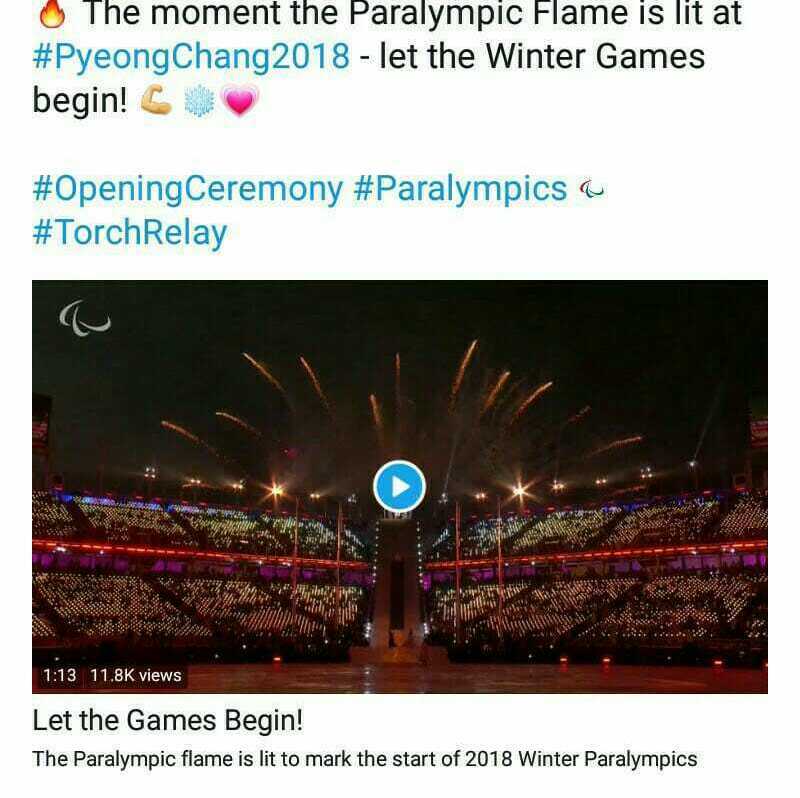Open the #OpeningCeremony hashtag

coord(187,188)
